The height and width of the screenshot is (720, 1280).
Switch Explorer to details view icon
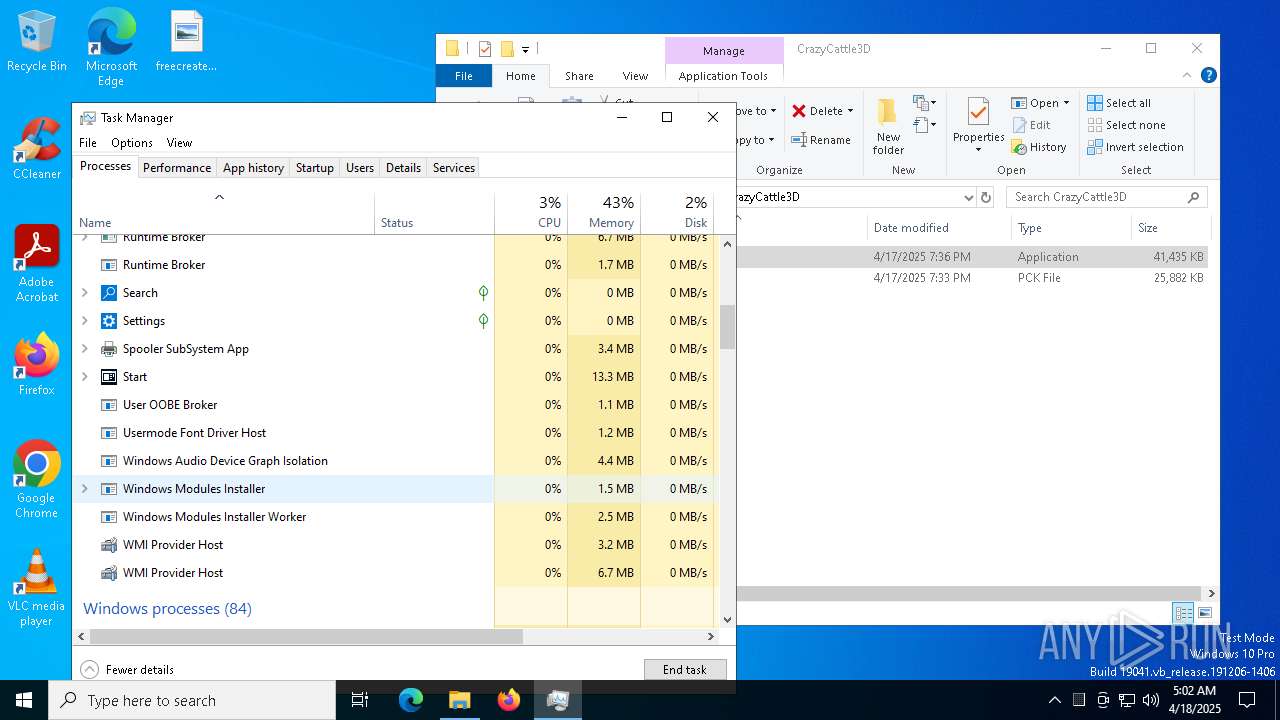pos(1184,613)
